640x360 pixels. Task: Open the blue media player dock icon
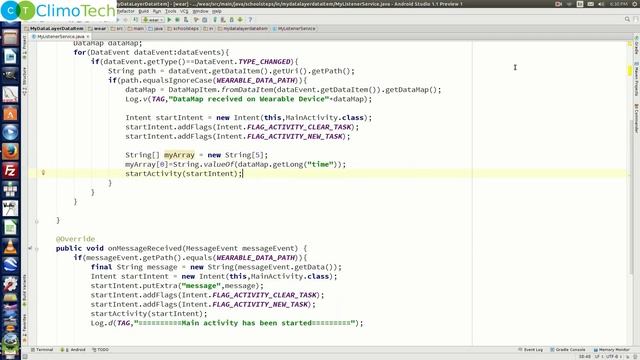[10, 133]
